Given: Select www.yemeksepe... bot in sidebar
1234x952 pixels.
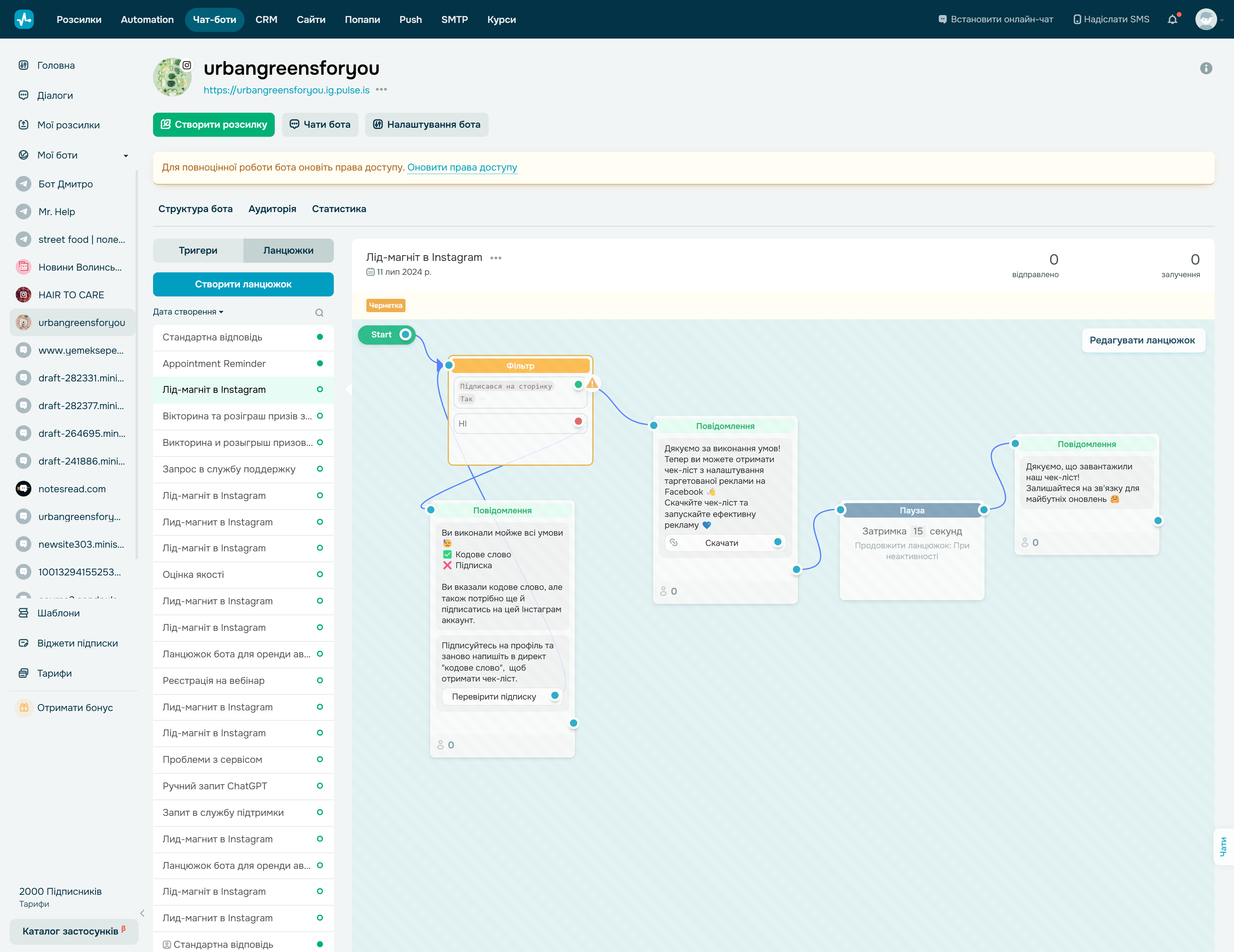Looking at the screenshot, I should click(x=72, y=350).
